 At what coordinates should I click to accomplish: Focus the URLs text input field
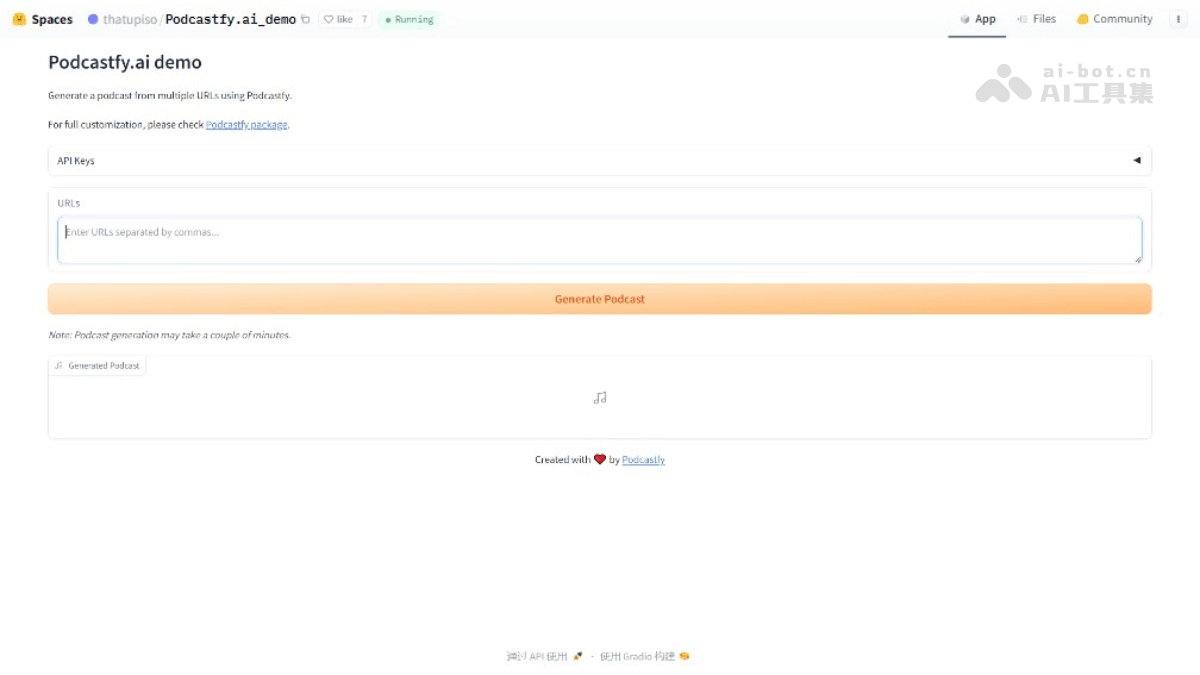click(600, 241)
